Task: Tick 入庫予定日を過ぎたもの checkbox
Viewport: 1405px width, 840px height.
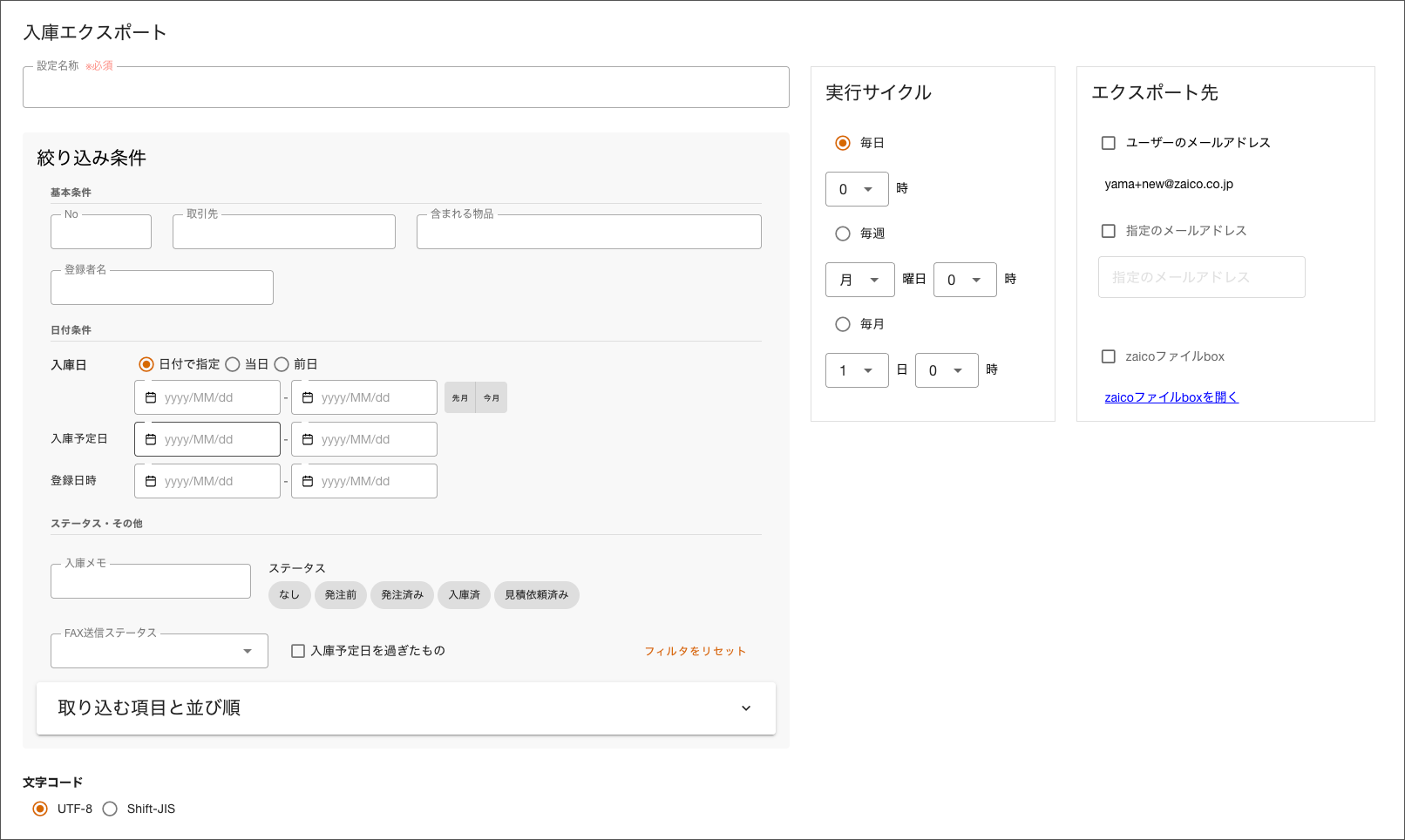Action: pos(298,651)
